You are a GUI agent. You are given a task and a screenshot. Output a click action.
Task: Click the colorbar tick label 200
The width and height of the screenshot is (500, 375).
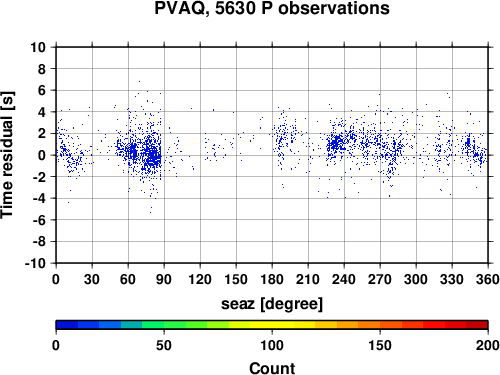click(488, 346)
